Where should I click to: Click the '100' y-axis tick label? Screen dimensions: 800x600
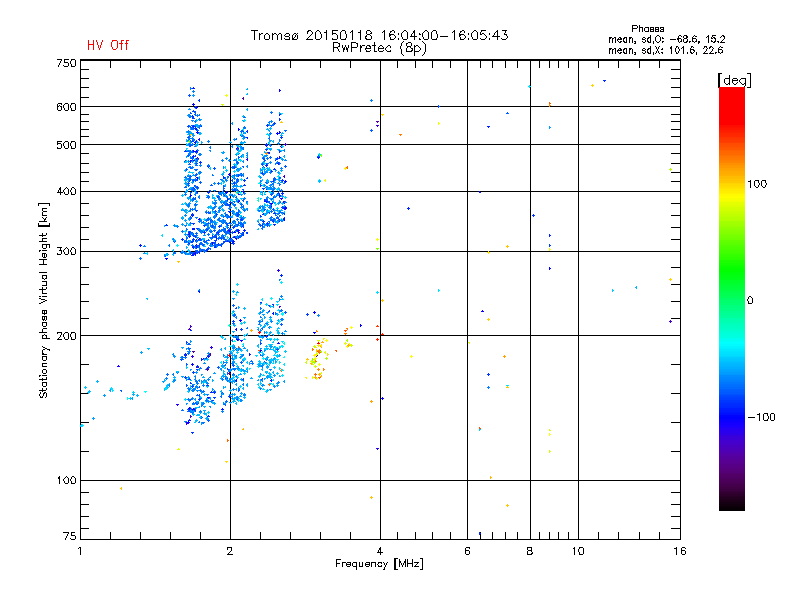coord(66,480)
